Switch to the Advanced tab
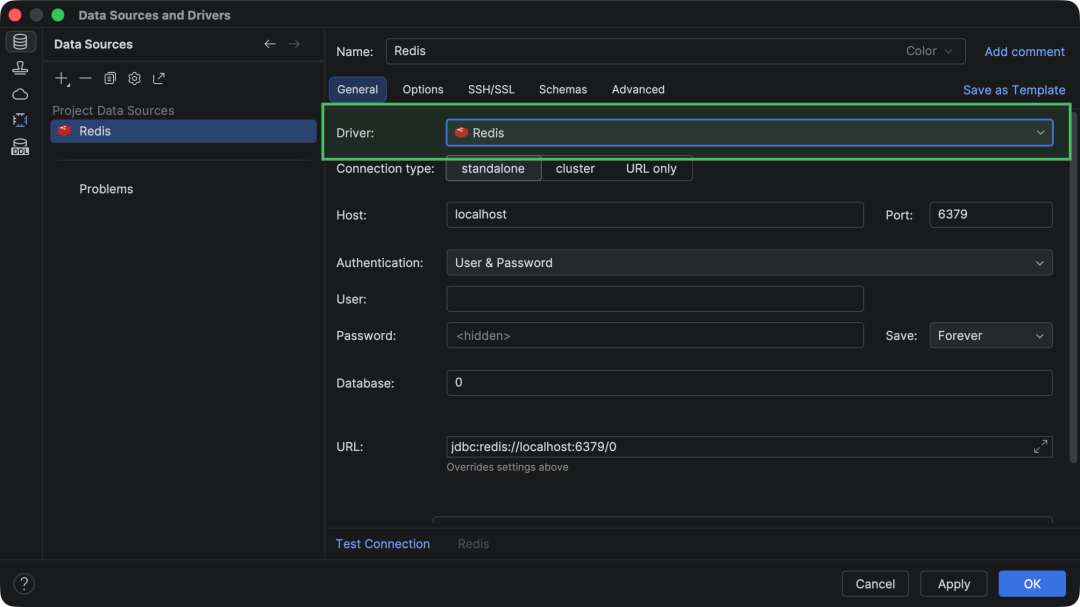This screenshot has width=1080, height=607. click(638, 90)
